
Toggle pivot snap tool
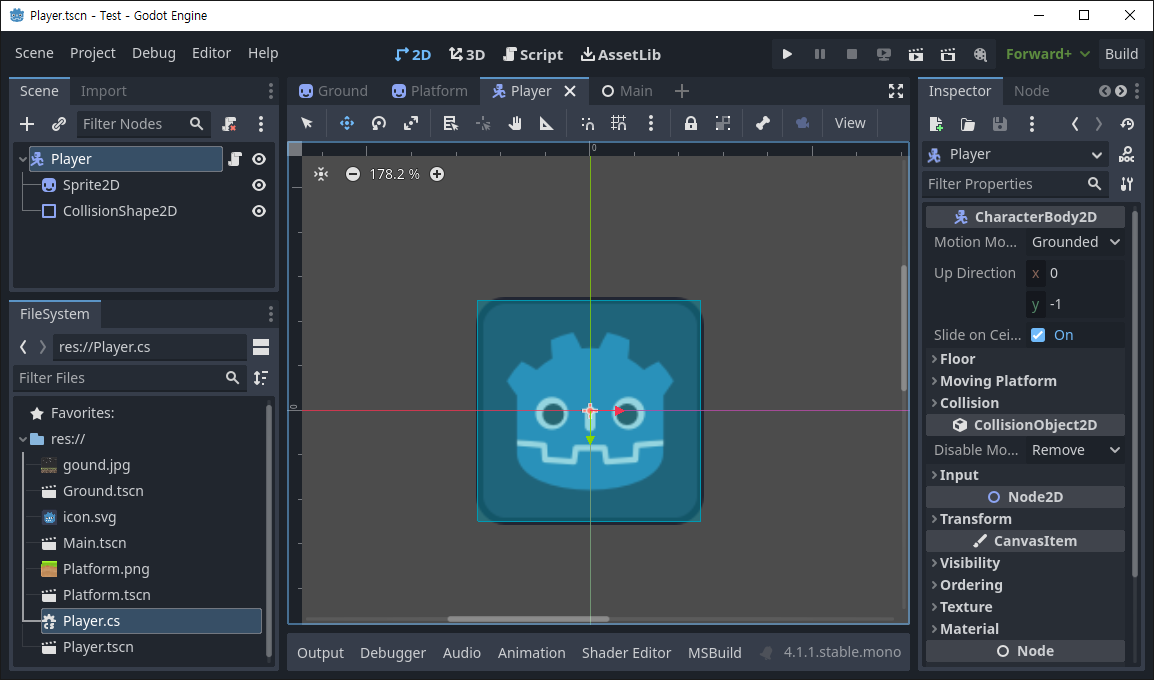tap(483, 124)
